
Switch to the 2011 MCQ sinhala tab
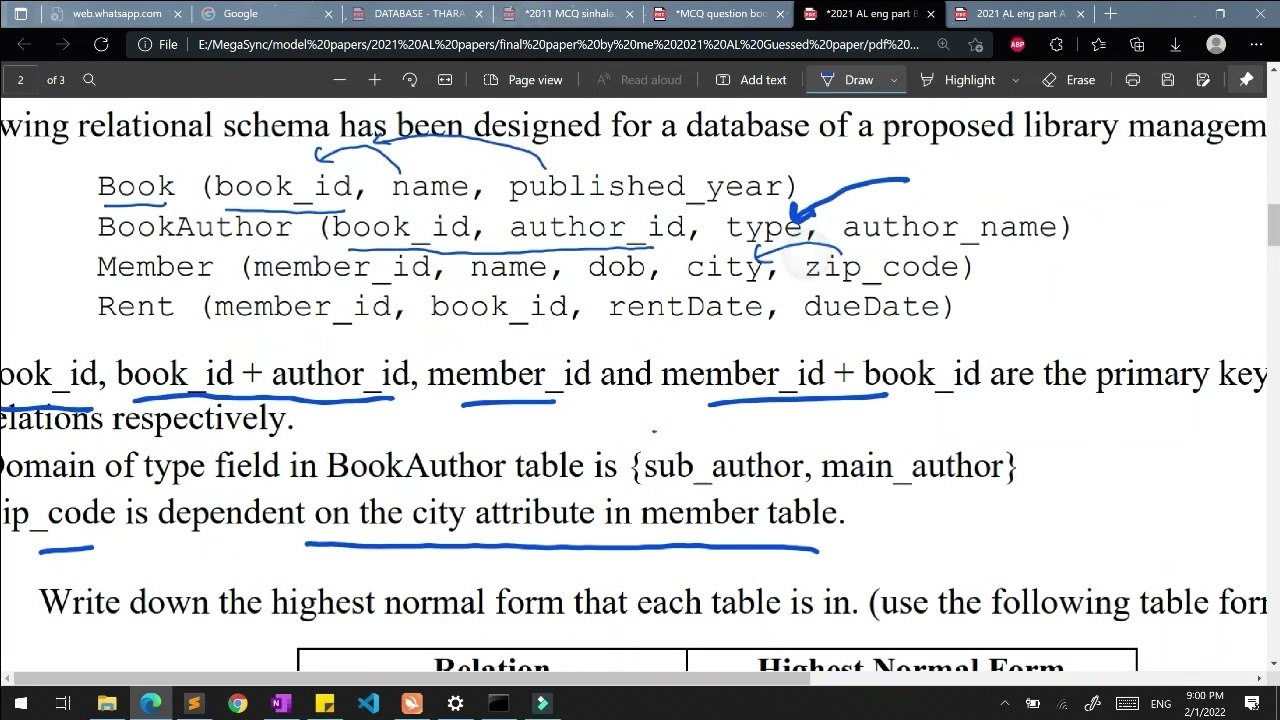tap(567, 14)
